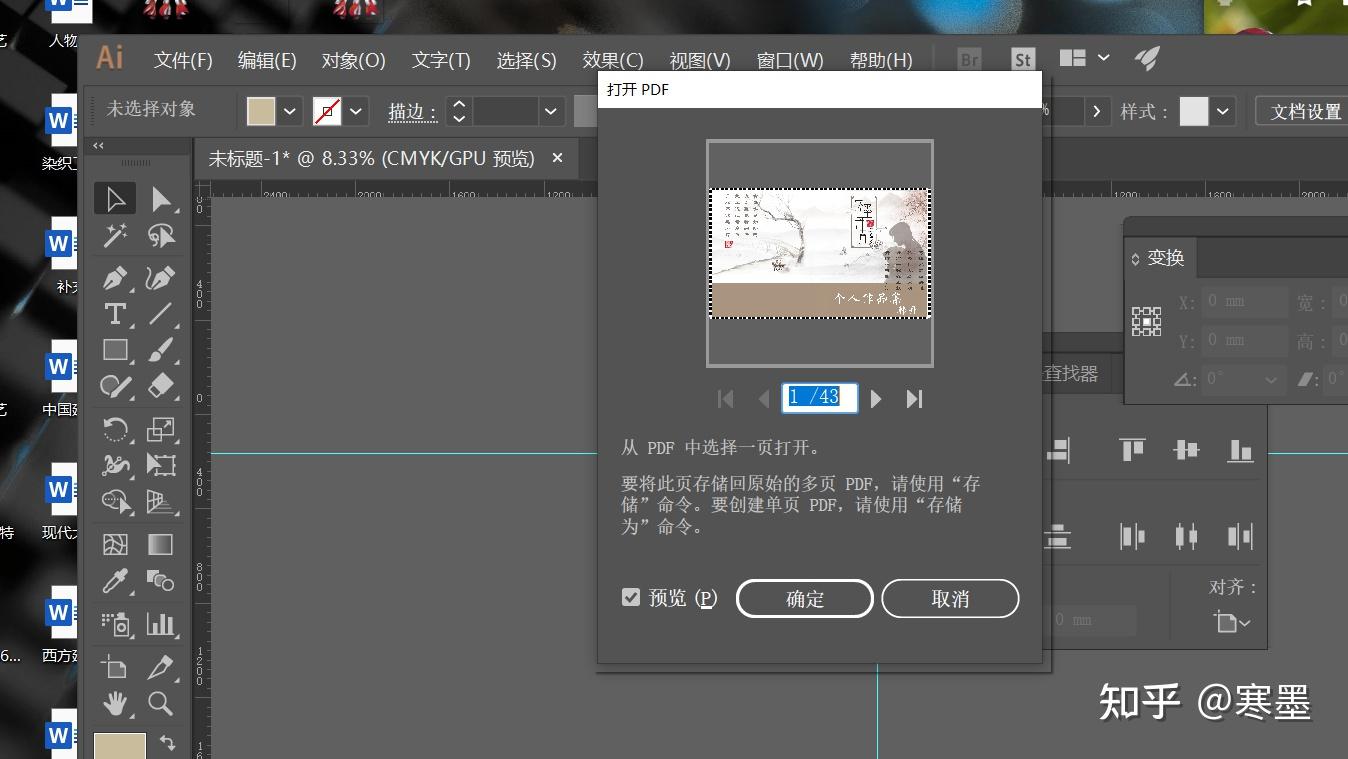Image resolution: width=1348 pixels, height=759 pixels.
Task: Open the stroke weight dropdown
Action: coord(551,111)
